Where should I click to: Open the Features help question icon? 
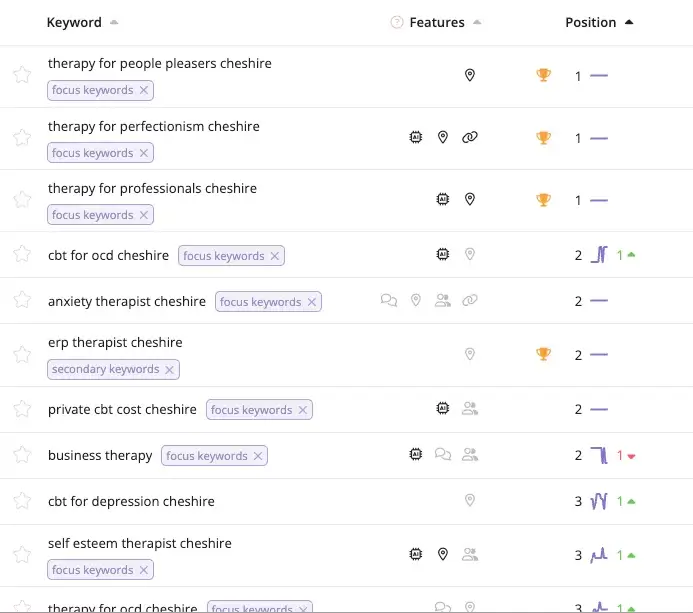click(x=396, y=22)
